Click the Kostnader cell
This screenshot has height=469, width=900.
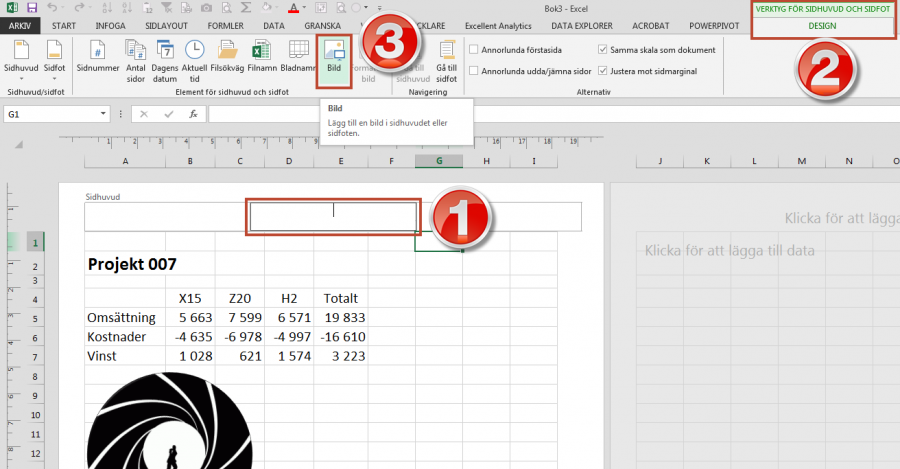[x=125, y=337]
